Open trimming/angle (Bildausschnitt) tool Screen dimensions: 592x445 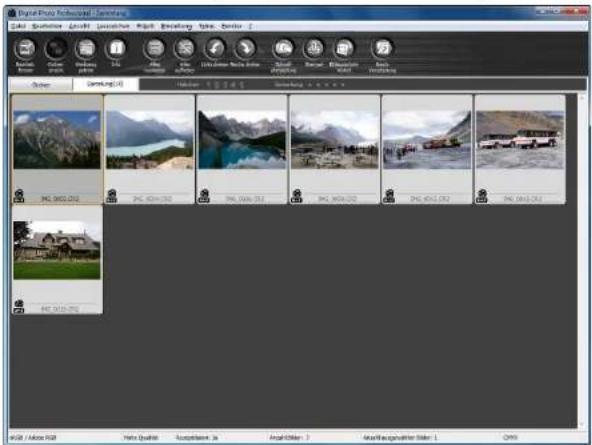coord(344,55)
